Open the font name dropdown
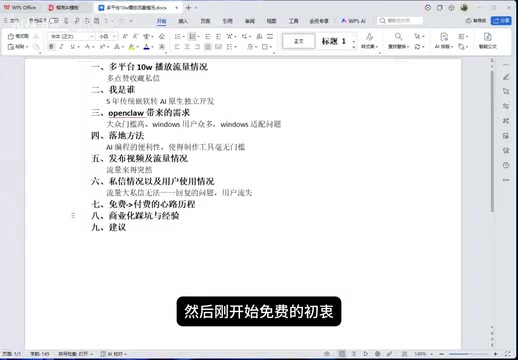The image size is (518, 360). (71, 36)
